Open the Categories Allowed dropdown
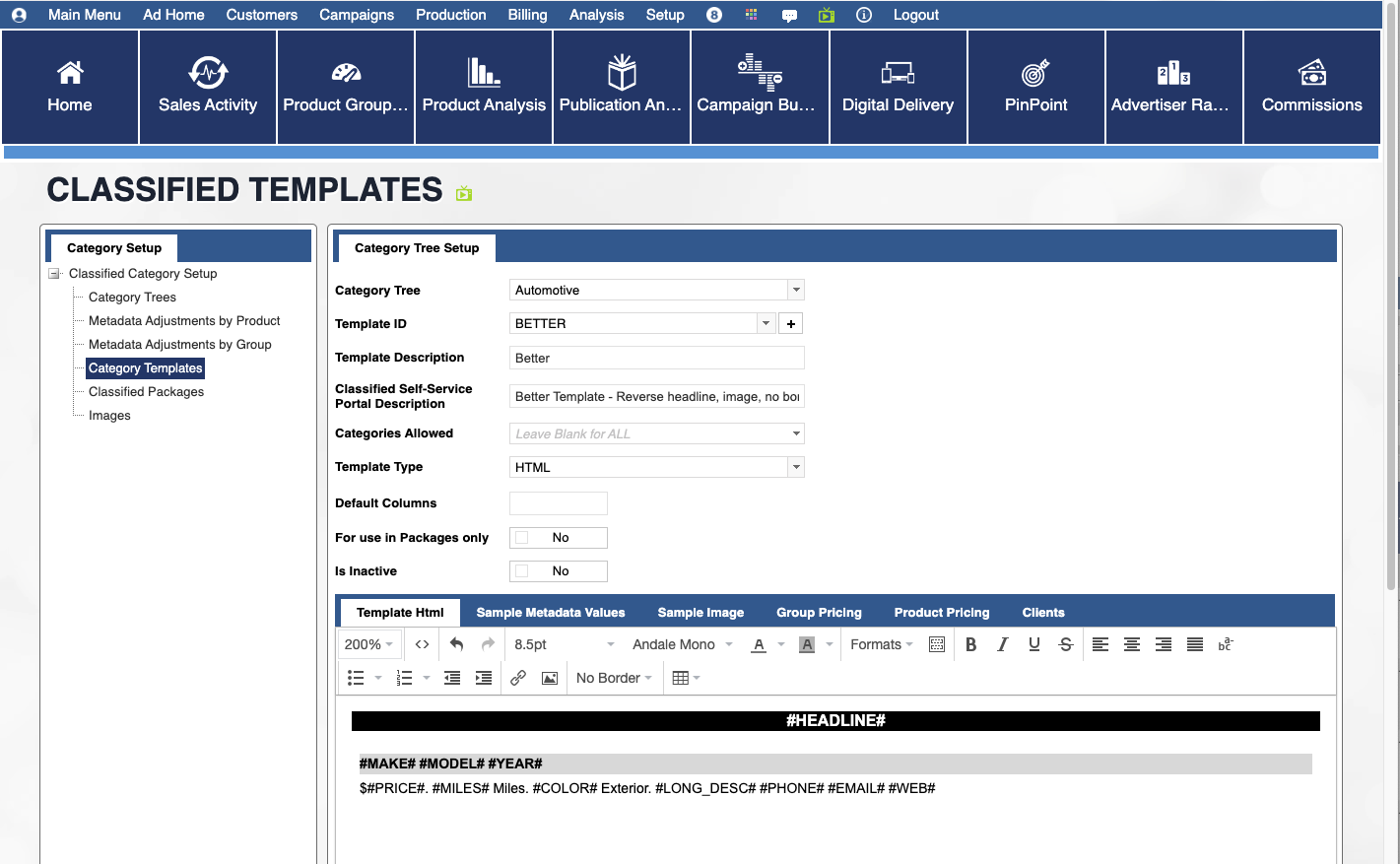The width and height of the screenshot is (1400, 864). 796,433
